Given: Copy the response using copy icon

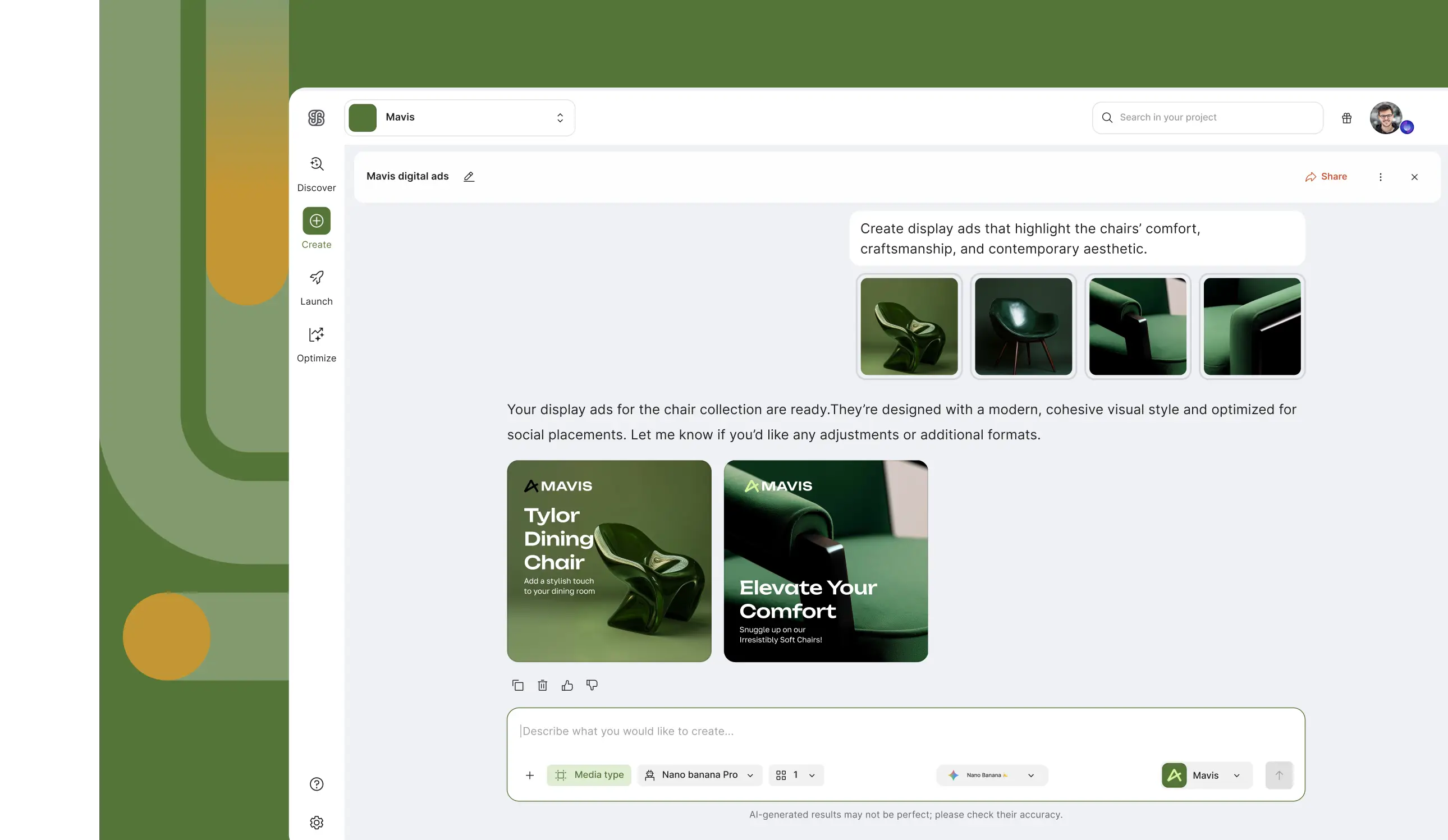Looking at the screenshot, I should pyautogui.click(x=517, y=685).
